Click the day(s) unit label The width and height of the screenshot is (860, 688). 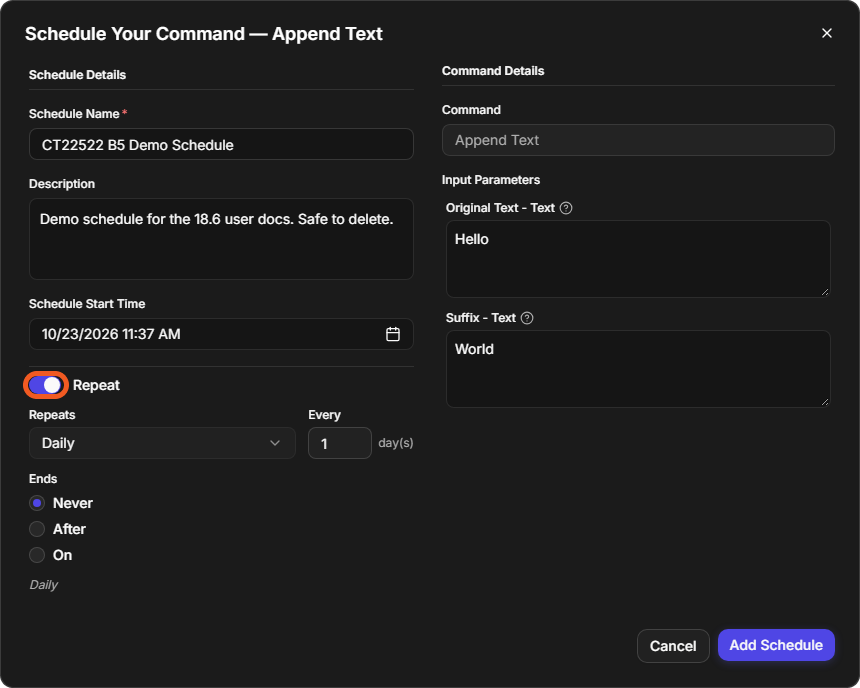pos(396,443)
